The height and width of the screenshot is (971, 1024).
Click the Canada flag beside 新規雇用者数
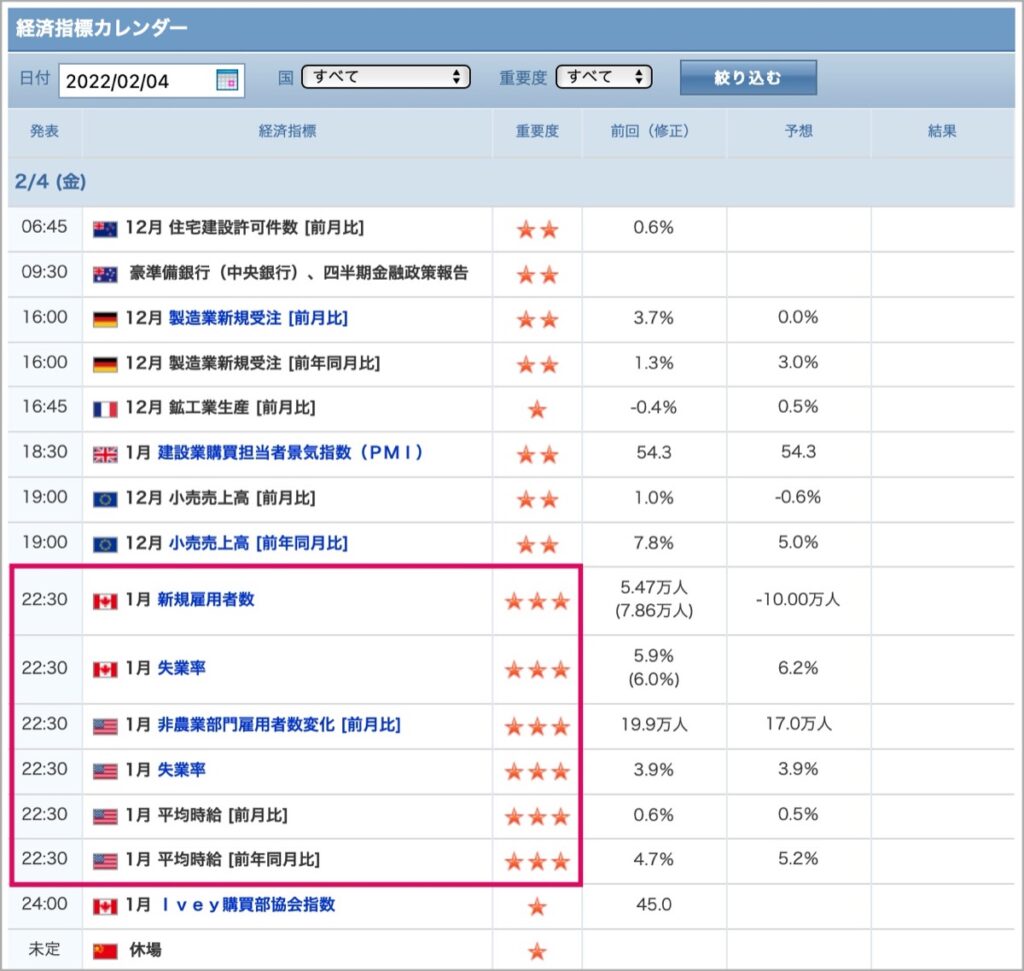click(x=105, y=601)
